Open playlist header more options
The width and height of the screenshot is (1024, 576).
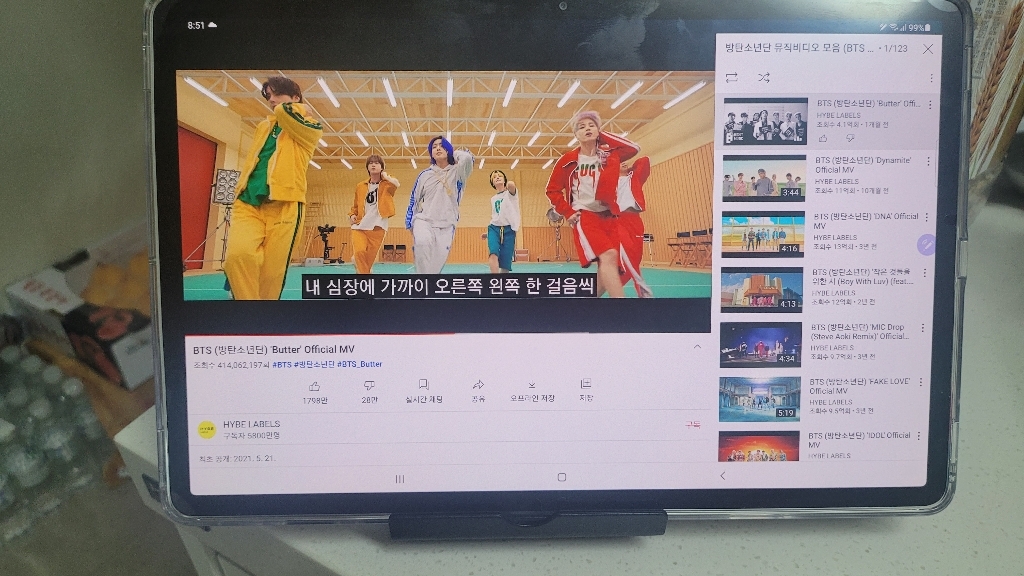click(x=931, y=78)
